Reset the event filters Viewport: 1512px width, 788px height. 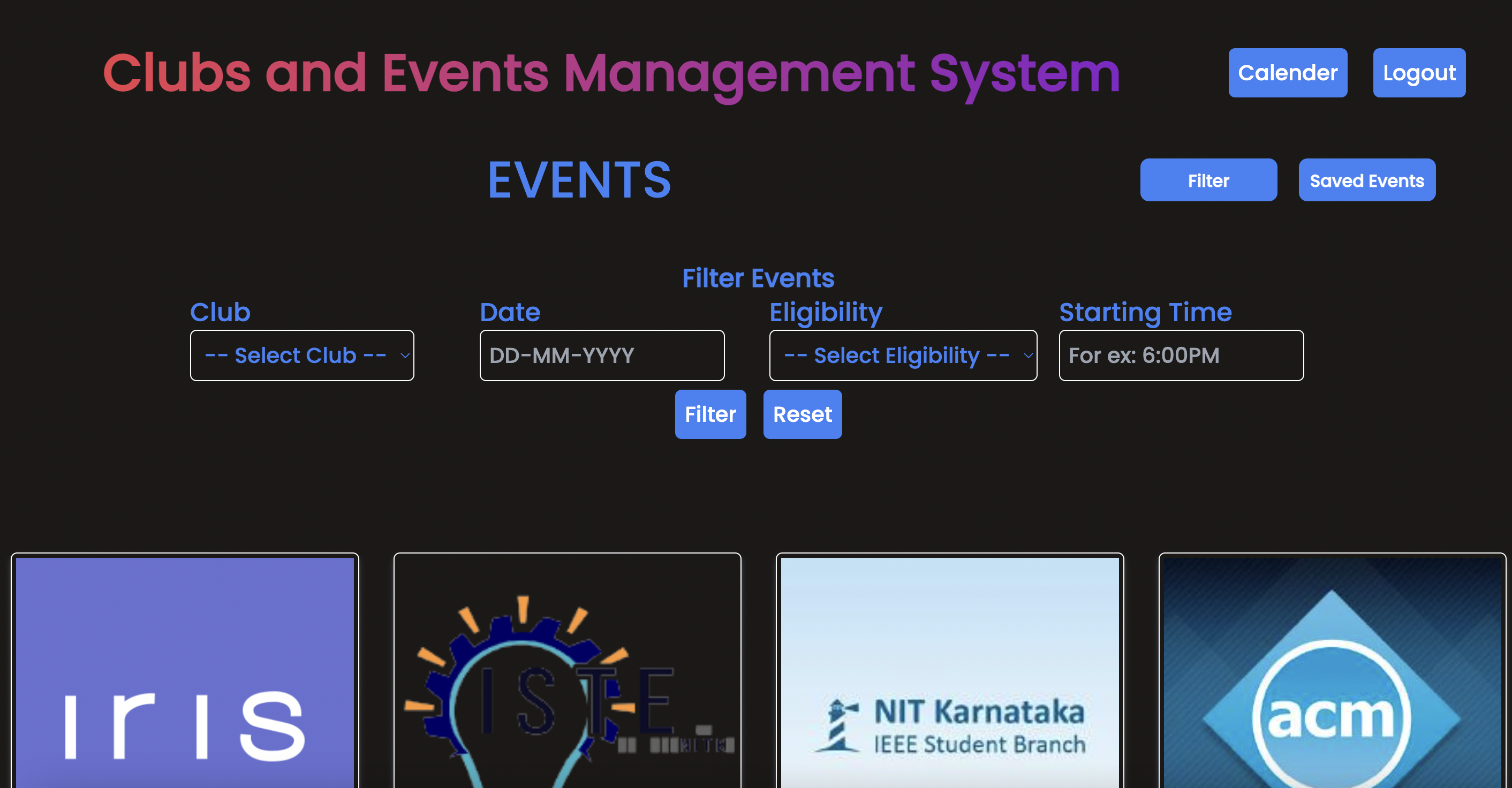click(x=802, y=414)
